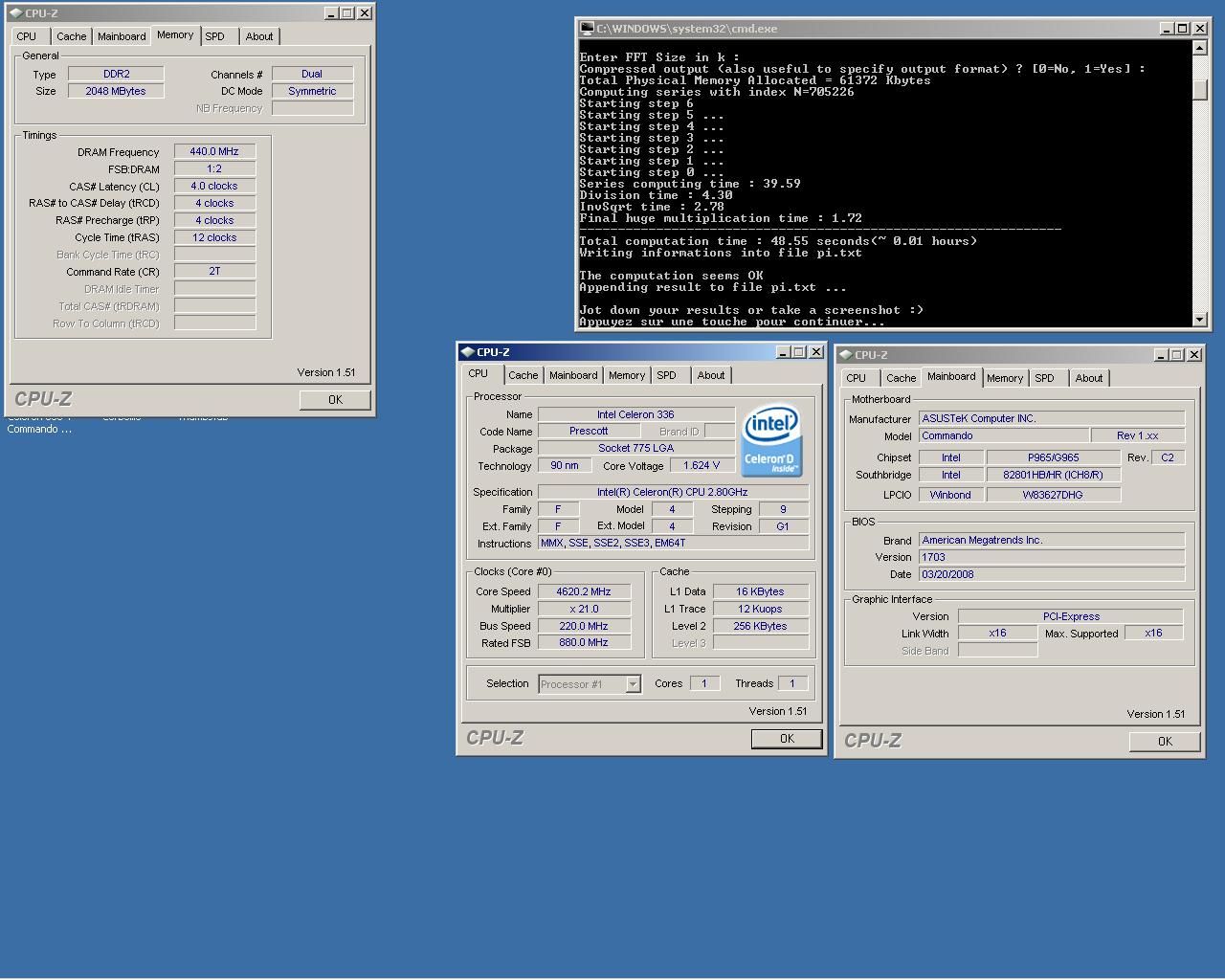Open Memory tab in ASUSTeK mainboard window
Viewport: 1225px width, 980px height.
coord(1005,378)
